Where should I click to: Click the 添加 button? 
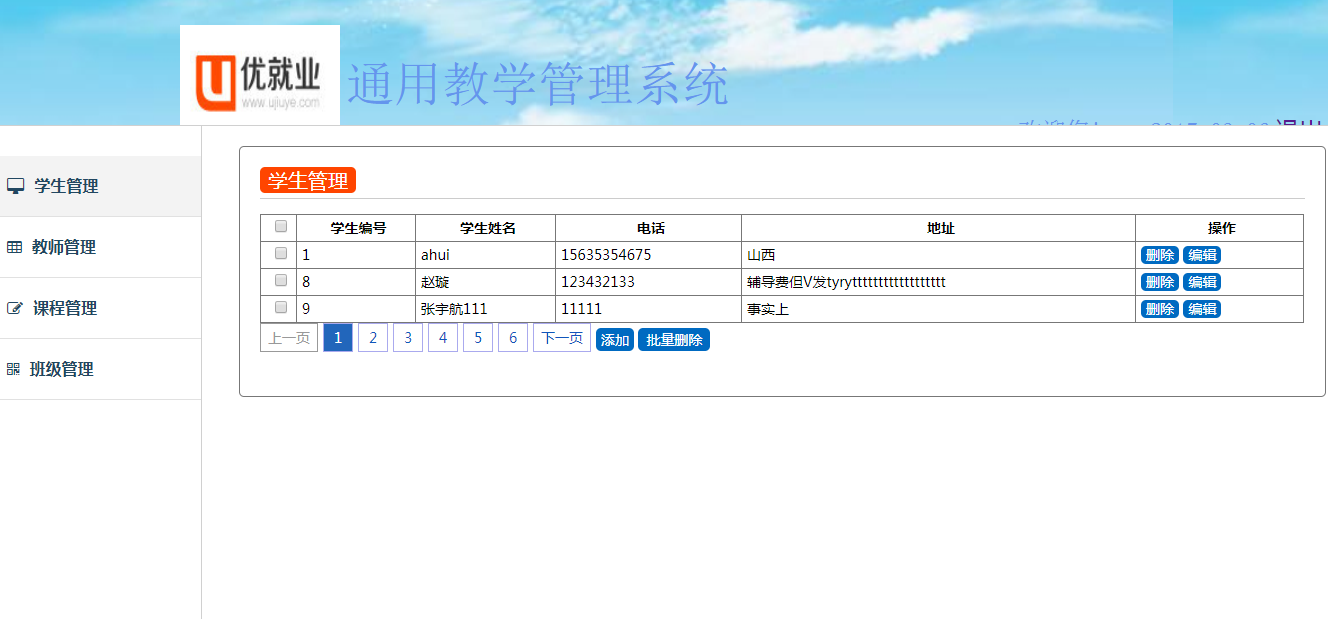point(615,340)
